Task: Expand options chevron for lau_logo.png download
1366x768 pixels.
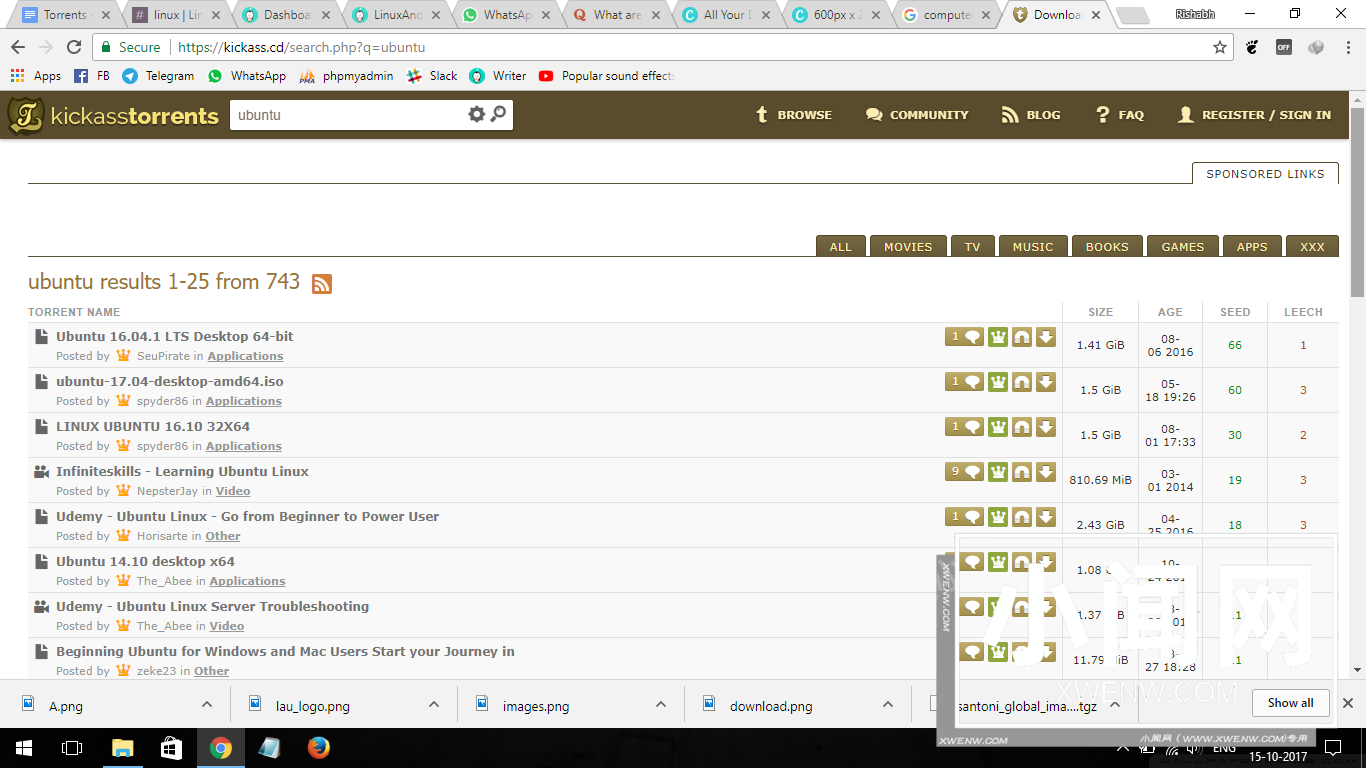Action: [x=434, y=704]
